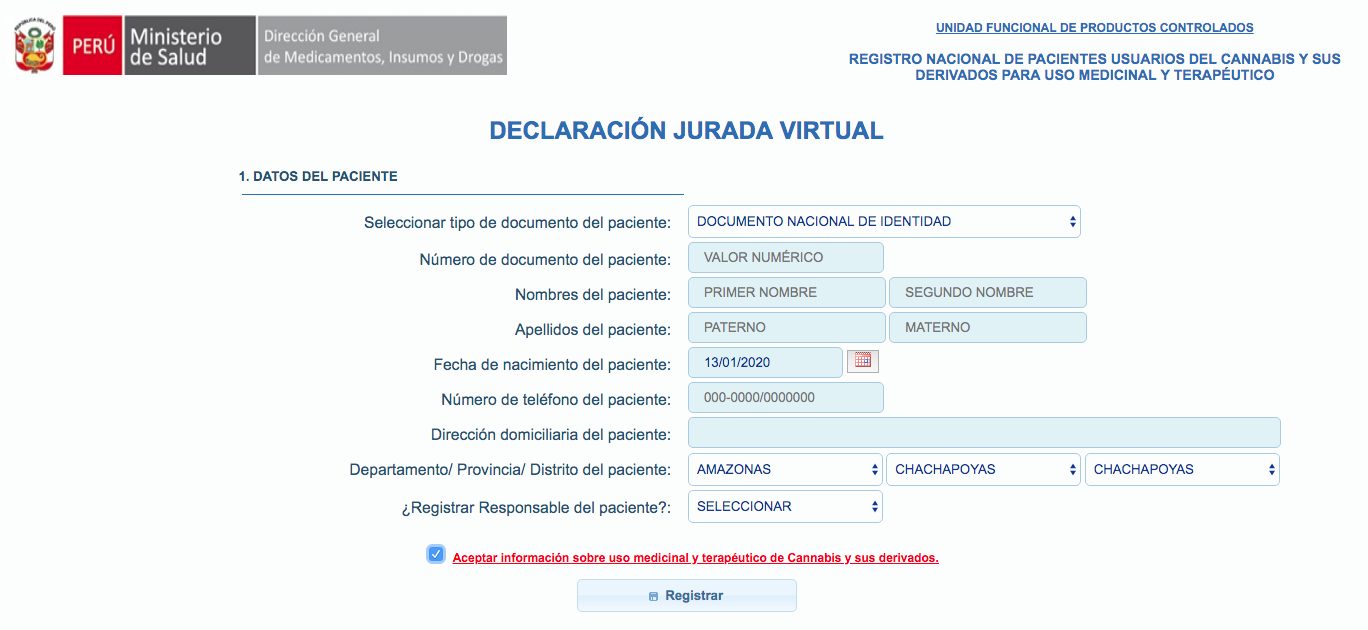This screenshot has width=1368, height=630.
Task: Focus the SEGUNDO NOMBRE field
Action: click(x=988, y=292)
